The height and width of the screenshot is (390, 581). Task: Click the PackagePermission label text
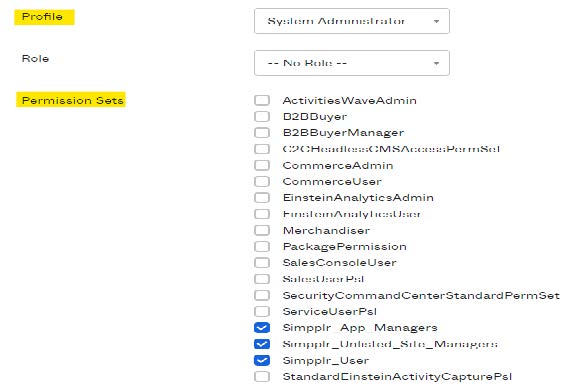pyautogui.click(x=345, y=247)
